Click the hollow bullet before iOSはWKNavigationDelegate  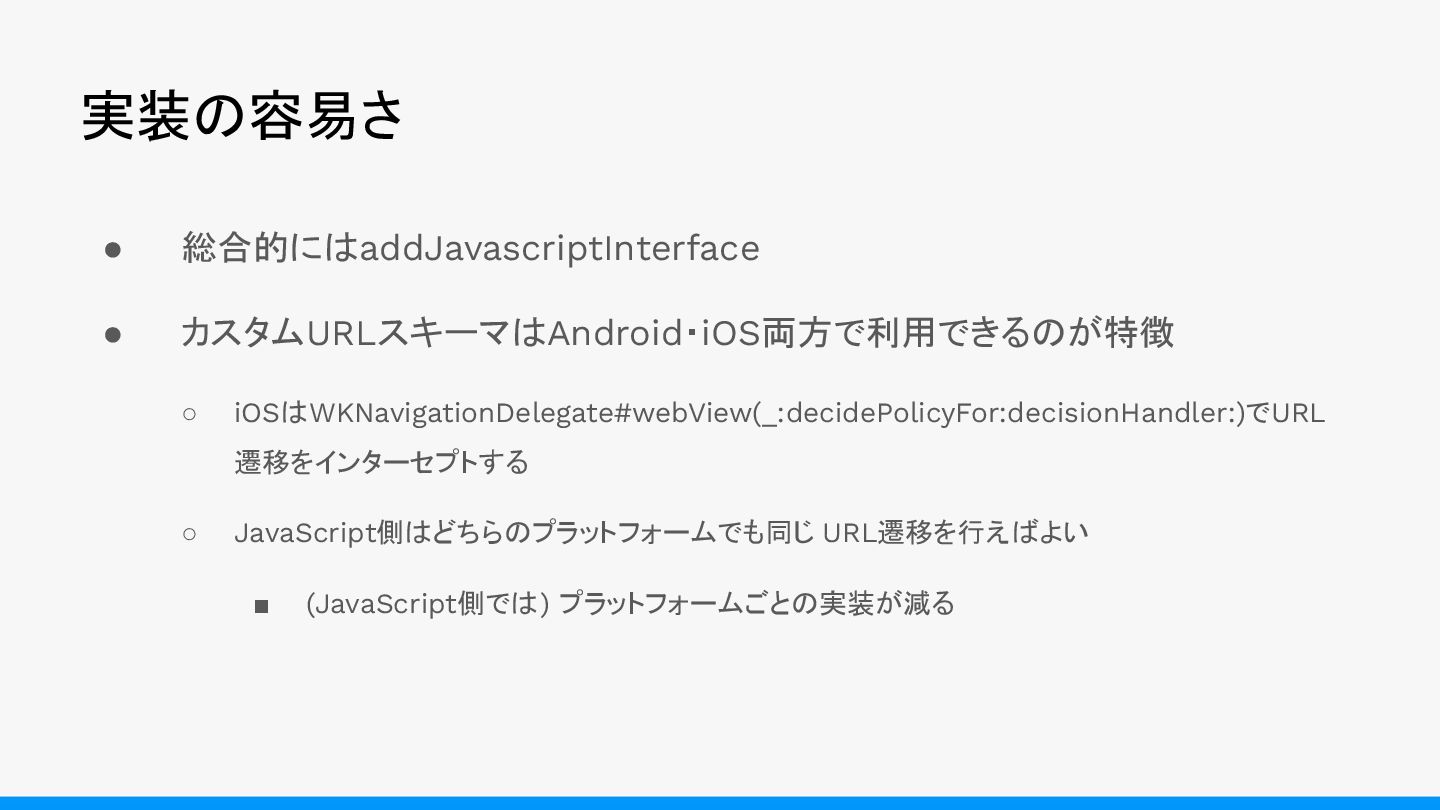coord(190,413)
